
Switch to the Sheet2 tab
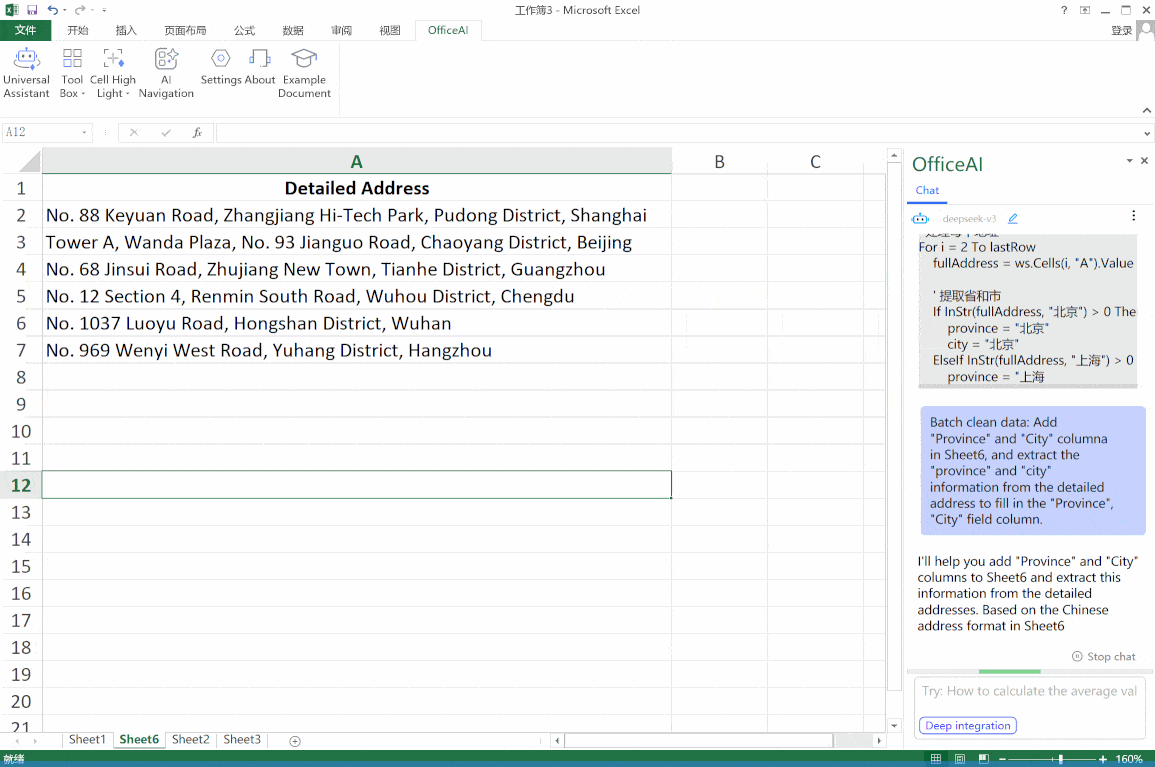pos(190,740)
